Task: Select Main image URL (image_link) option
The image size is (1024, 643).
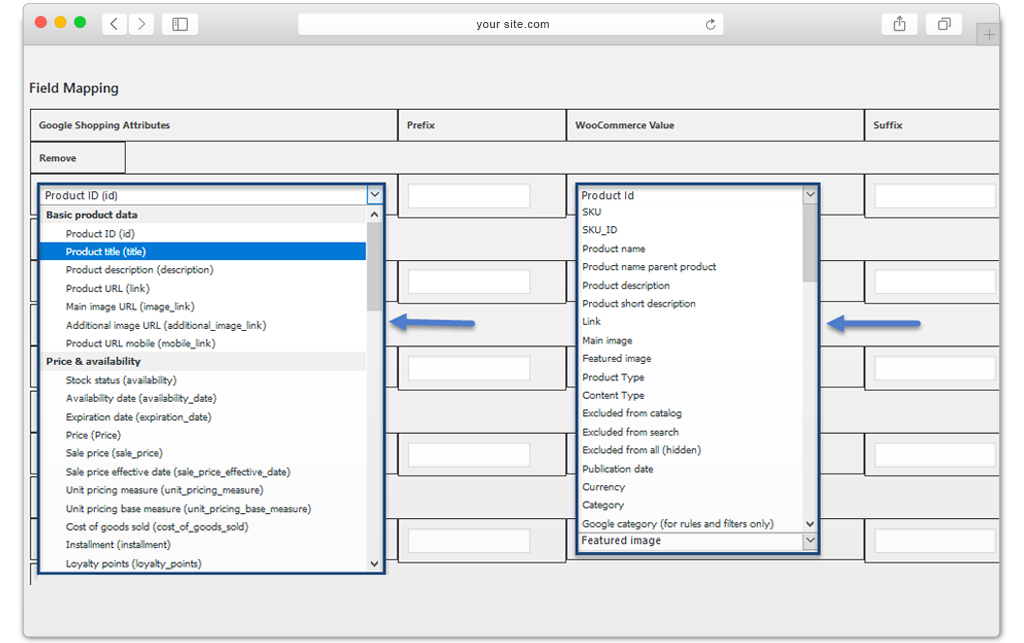Action: 130,307
